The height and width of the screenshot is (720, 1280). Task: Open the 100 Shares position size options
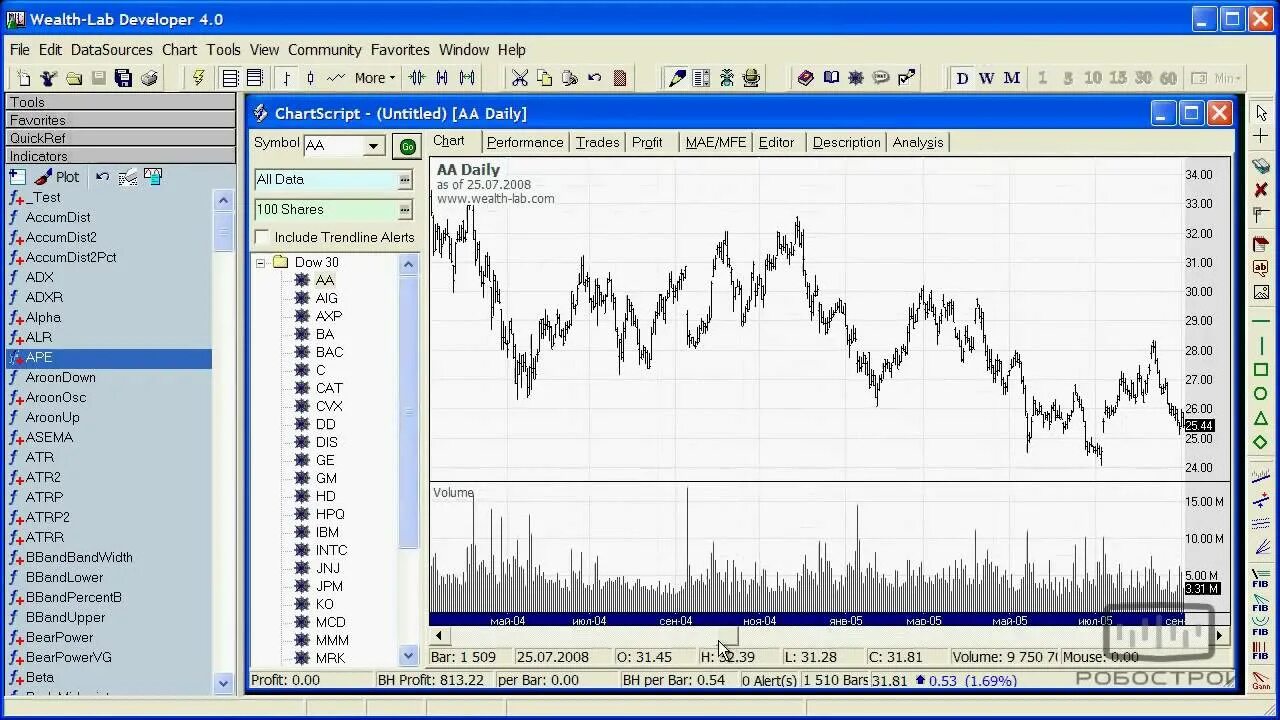click(x=404, y=210)
